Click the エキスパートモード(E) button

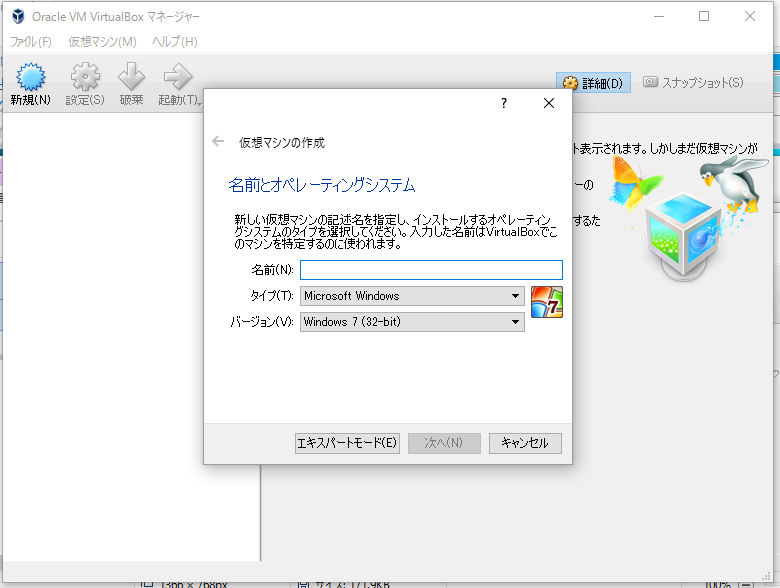pos(347,443)
